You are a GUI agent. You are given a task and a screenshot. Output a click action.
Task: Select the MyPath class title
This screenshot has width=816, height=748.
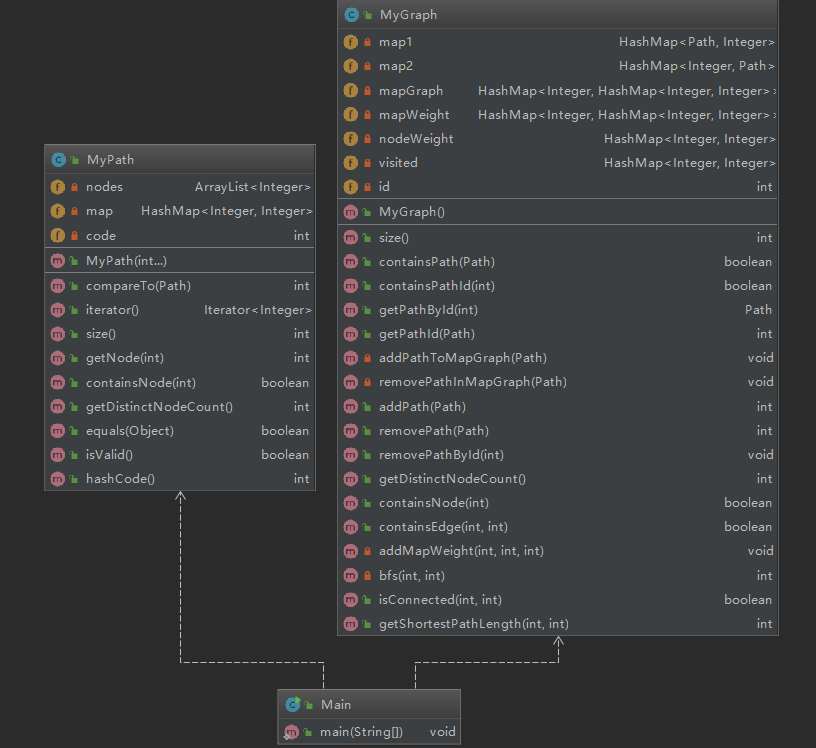(110, 160)
